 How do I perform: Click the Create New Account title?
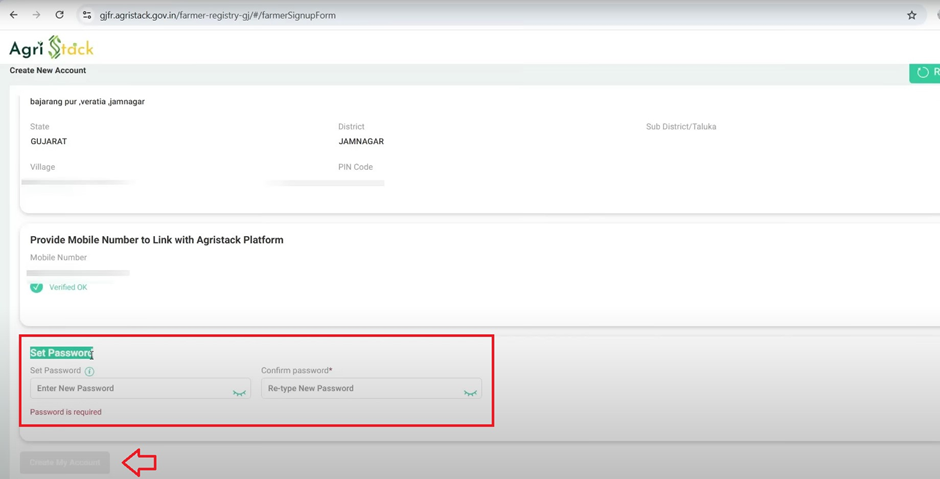tap(48, 70)
